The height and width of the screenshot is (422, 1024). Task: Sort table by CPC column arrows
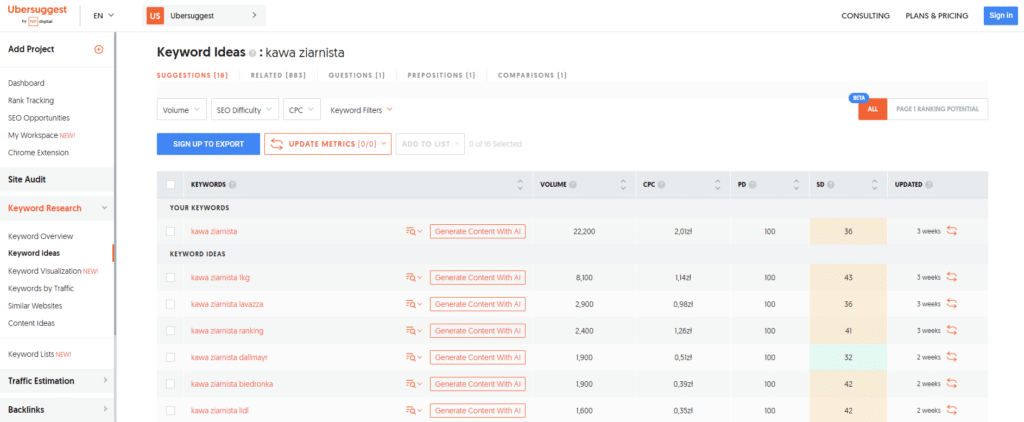coord(717,185)
